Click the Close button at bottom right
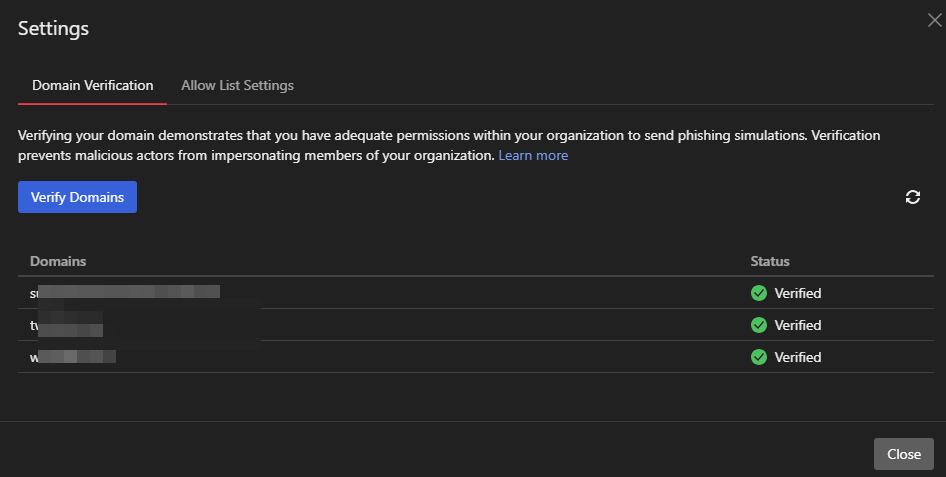This screenshot has width=946, height=477. (903, 454)
